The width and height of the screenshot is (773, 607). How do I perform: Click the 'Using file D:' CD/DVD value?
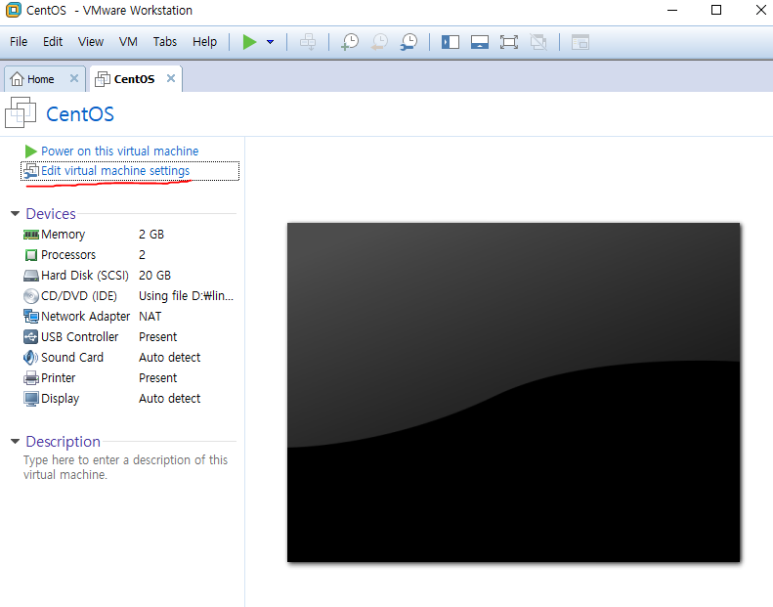pos(186,296)
